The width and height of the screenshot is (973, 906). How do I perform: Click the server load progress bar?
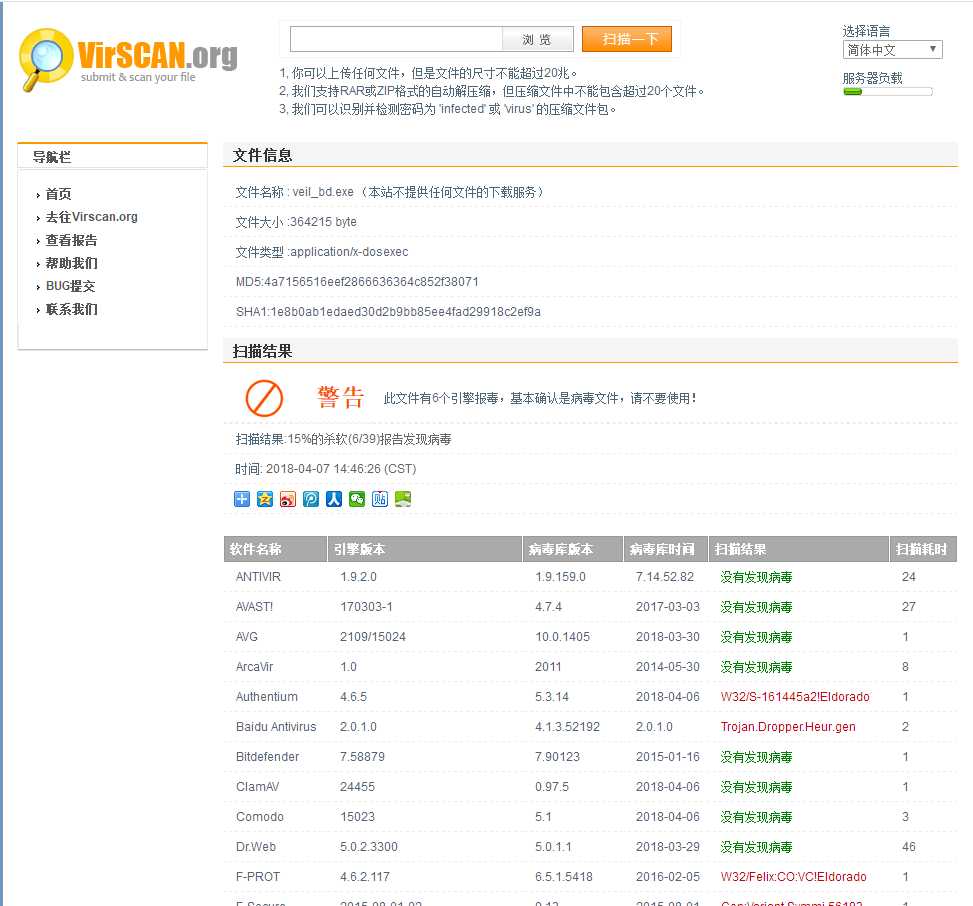886,92
